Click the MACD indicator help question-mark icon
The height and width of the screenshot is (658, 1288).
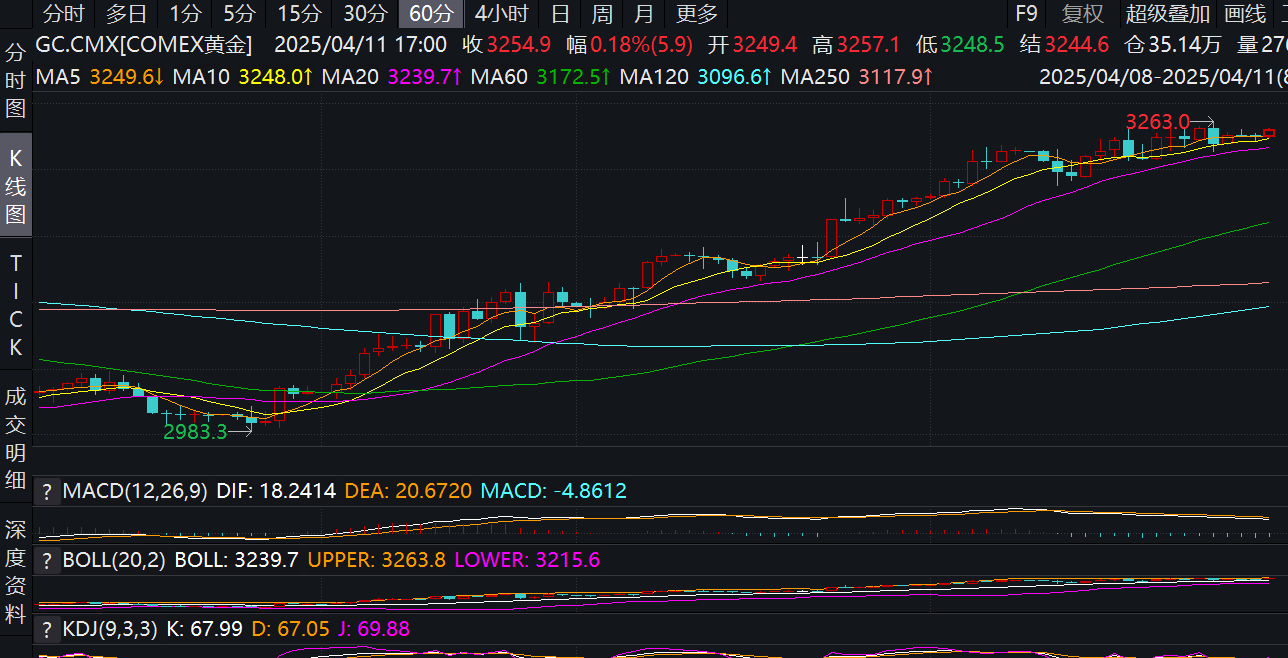click(47, 491)
